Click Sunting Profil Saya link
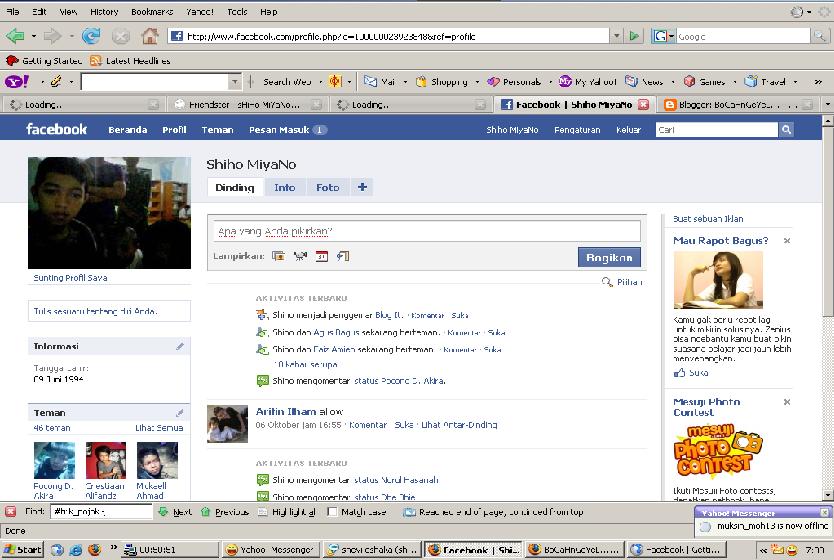Viewport: 834px width, 560px height. [70, 278]
